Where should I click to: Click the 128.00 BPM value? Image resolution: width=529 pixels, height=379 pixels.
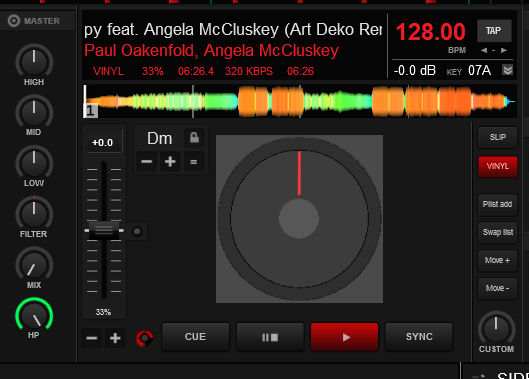pyautogui.click(x=431, y=32)
